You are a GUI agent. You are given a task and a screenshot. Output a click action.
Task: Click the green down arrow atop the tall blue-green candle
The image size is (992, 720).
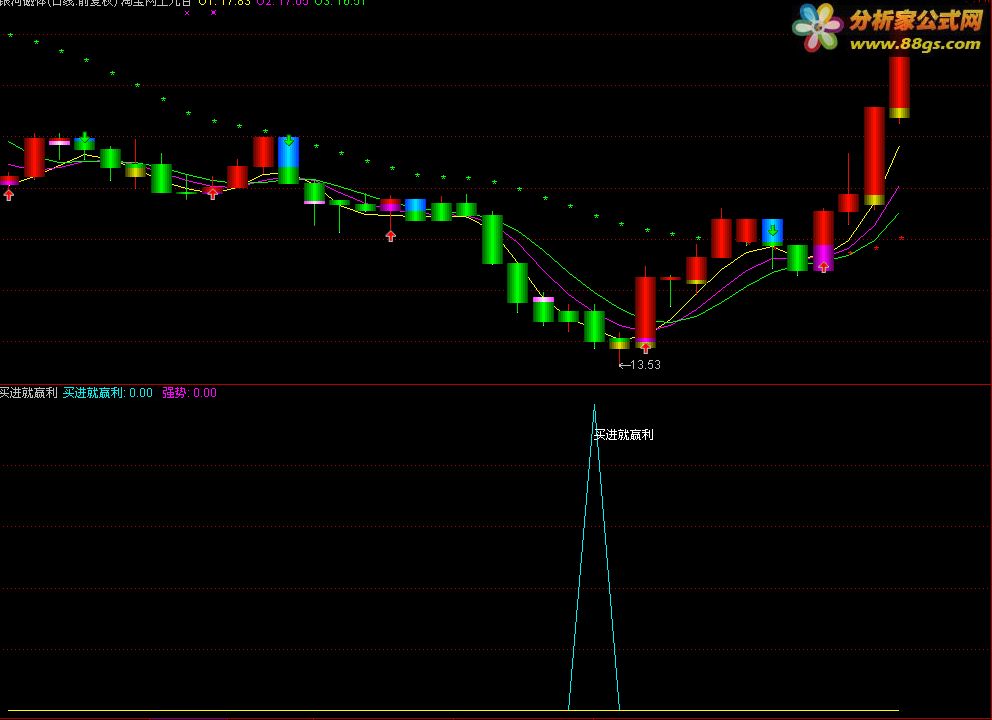288,140
